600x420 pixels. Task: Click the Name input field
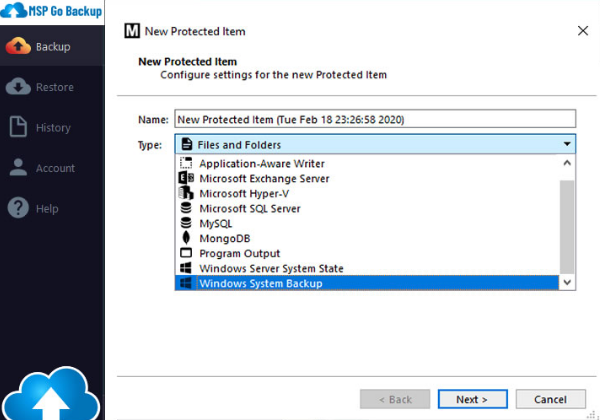tap(375, 119)
